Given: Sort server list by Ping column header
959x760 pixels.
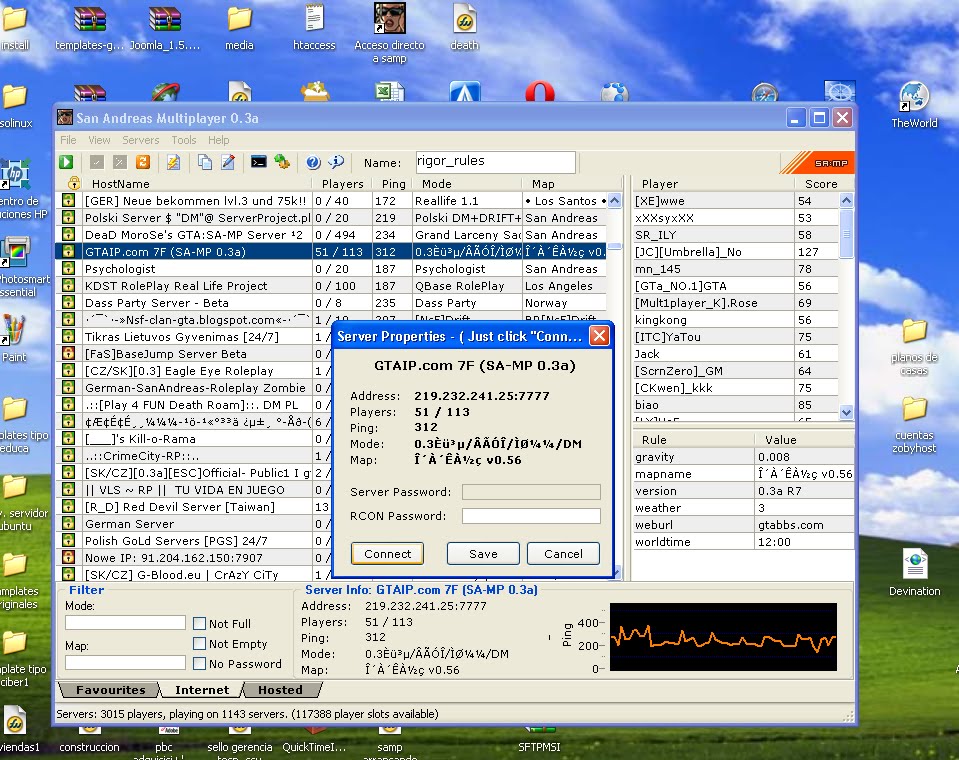Looking at the screenshot, I should click(x=392, y=184).
